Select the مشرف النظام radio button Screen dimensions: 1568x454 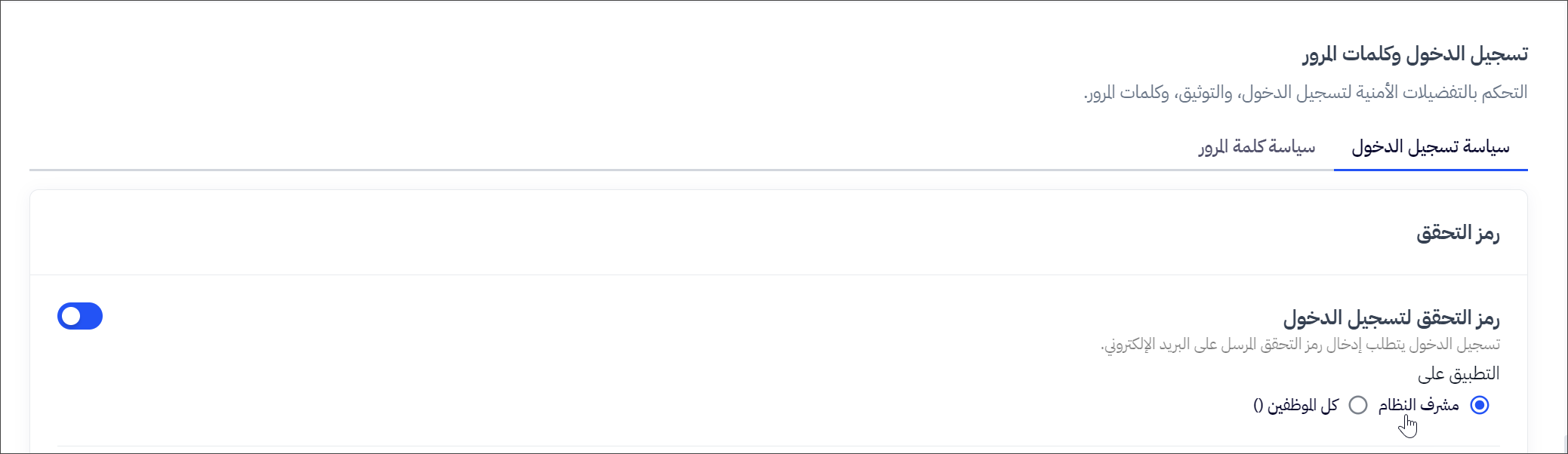tap(1480, 406)
